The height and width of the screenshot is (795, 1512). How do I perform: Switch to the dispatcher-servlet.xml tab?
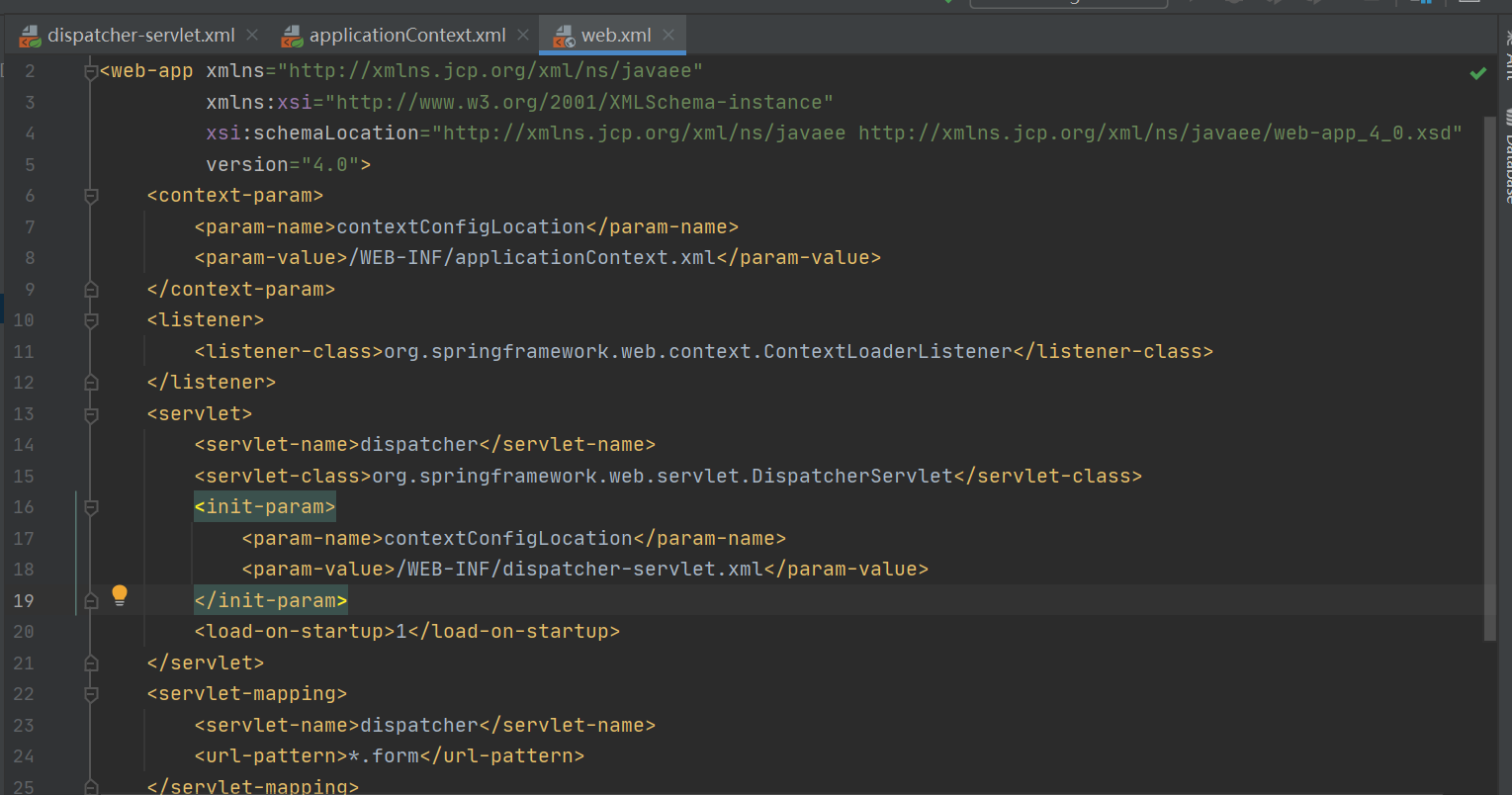[138, 34]
